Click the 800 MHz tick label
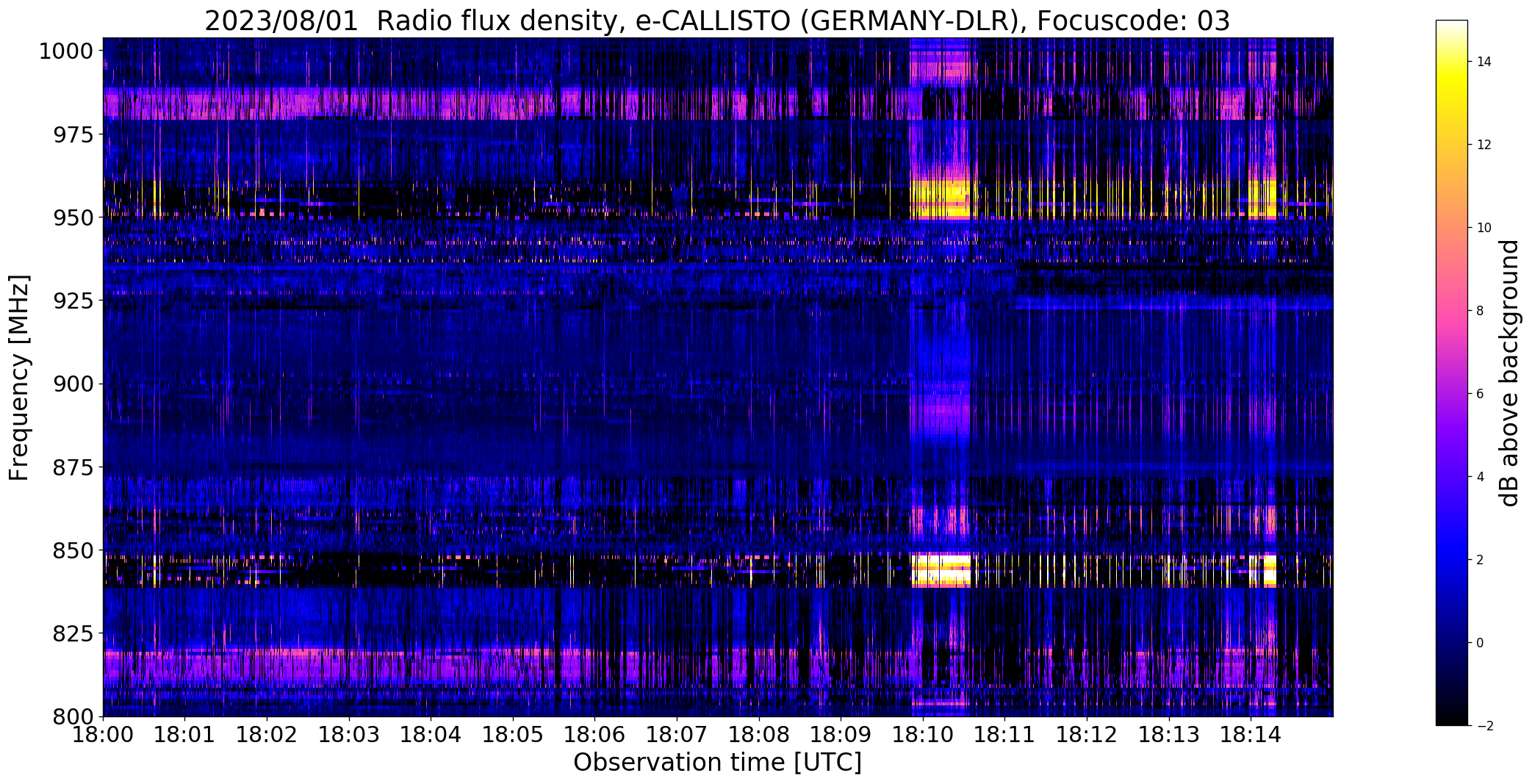This screenshot has height=784, width=1532. tap(72, 716)
